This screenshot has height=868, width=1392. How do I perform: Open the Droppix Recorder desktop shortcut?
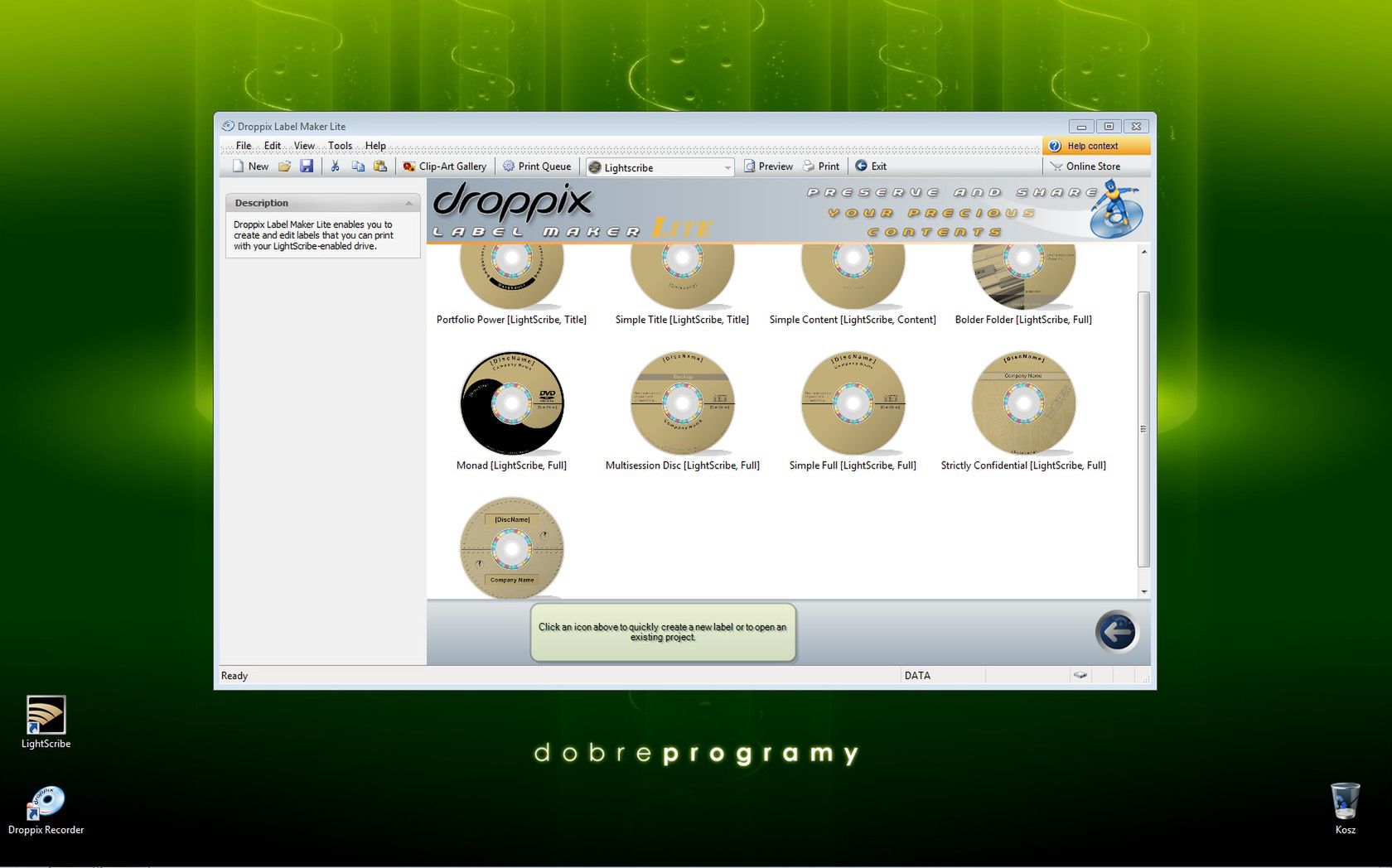coord(46,810)
